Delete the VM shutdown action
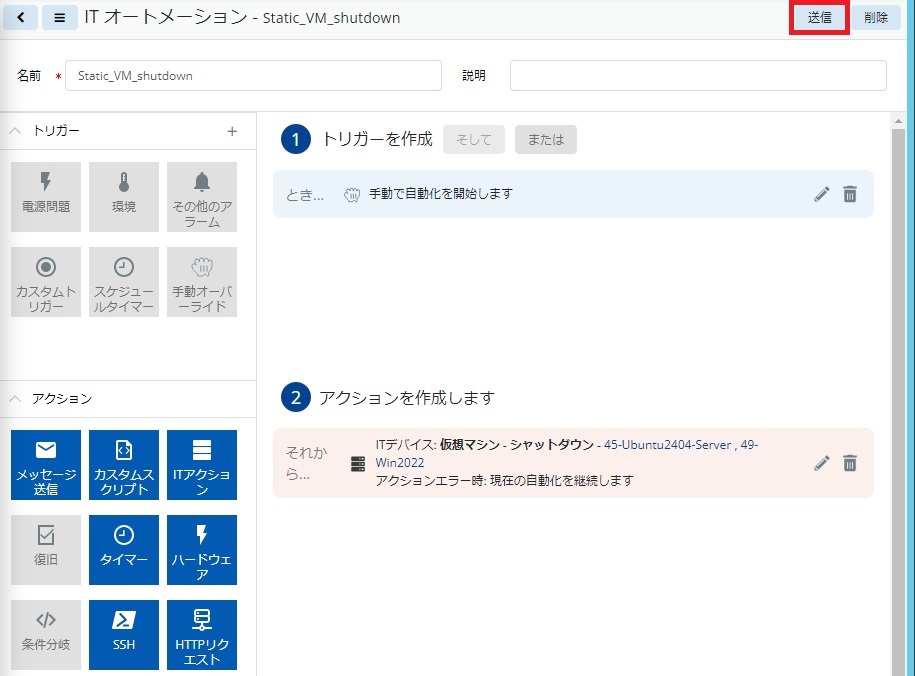 click(850, 464)
